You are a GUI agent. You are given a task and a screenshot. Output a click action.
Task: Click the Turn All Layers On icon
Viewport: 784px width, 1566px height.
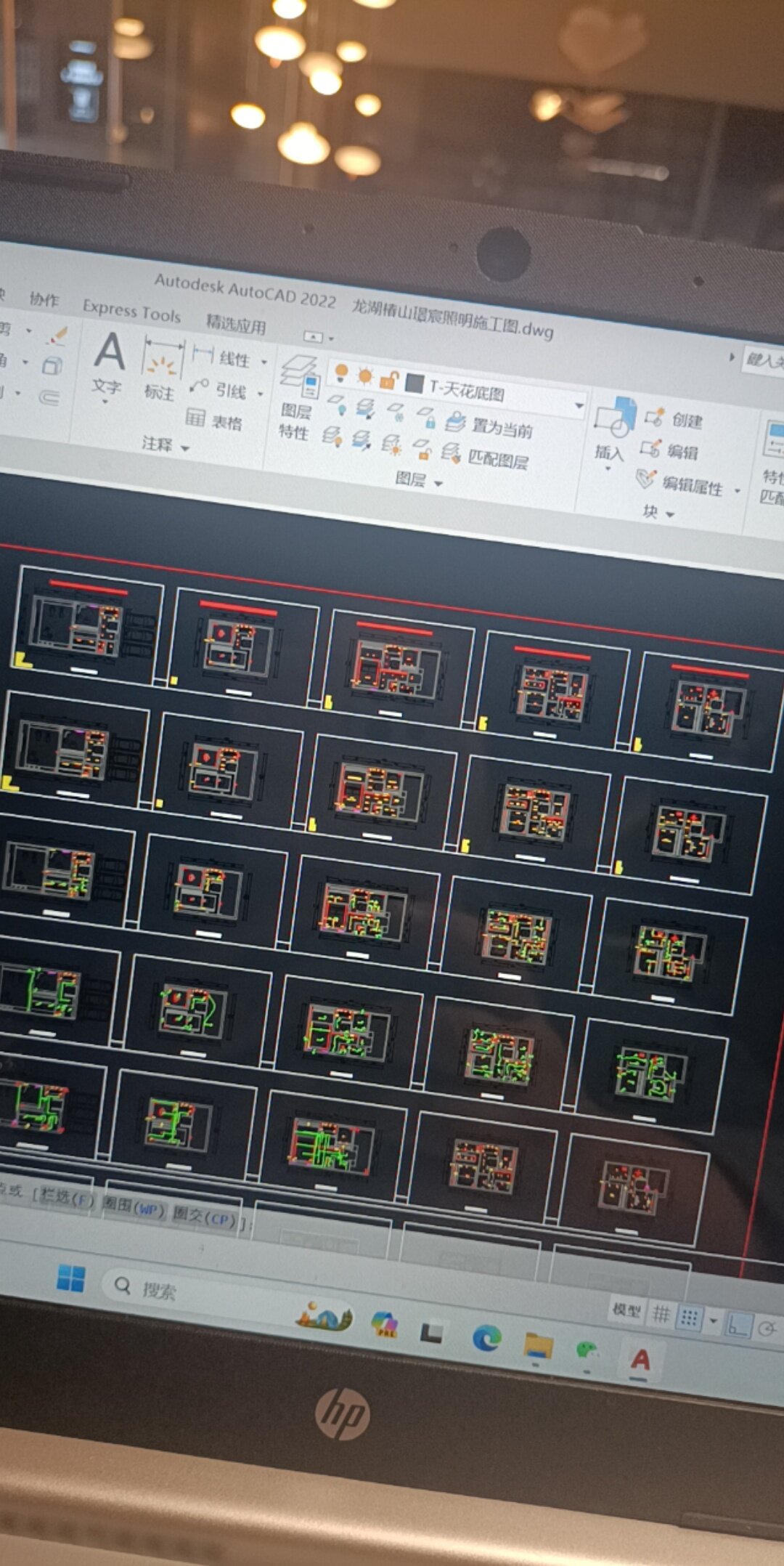point(332,436)
